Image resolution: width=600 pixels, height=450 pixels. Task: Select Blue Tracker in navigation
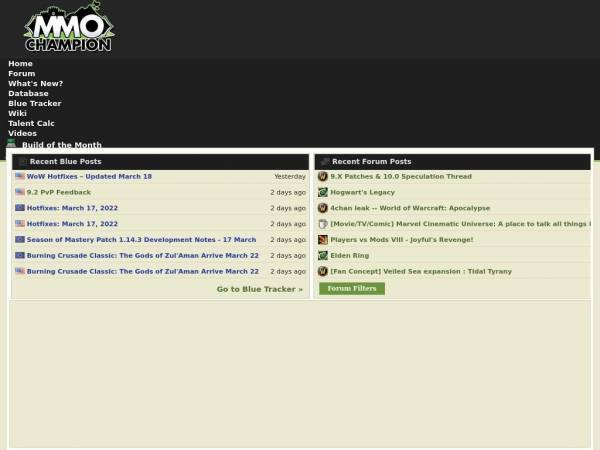(34, 103)
